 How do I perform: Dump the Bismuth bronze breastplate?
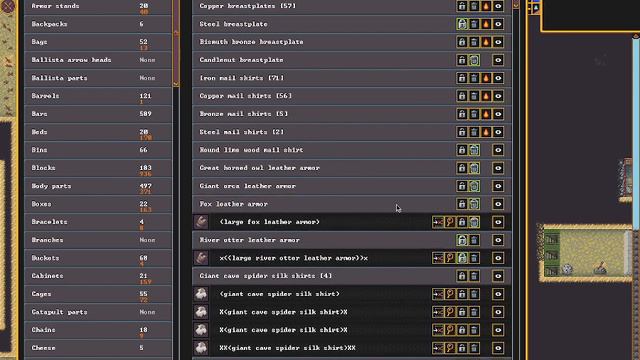(x=474, y=42)
